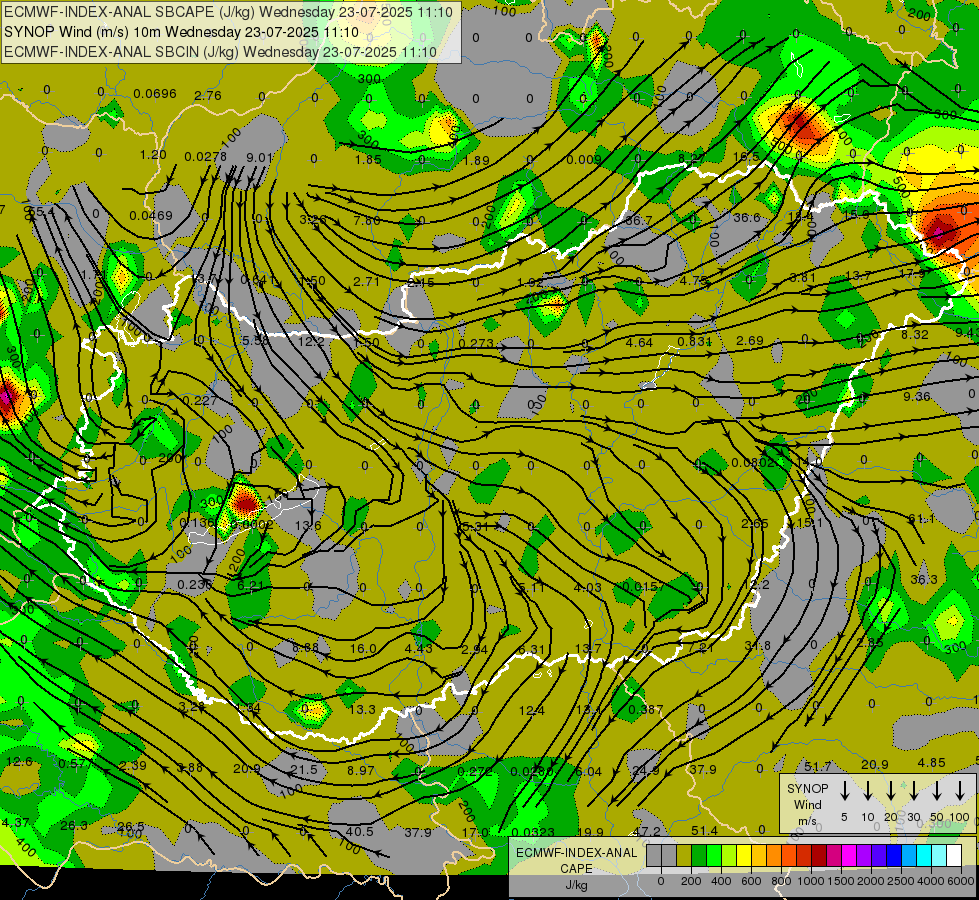Click the map value 0.227

200,400
